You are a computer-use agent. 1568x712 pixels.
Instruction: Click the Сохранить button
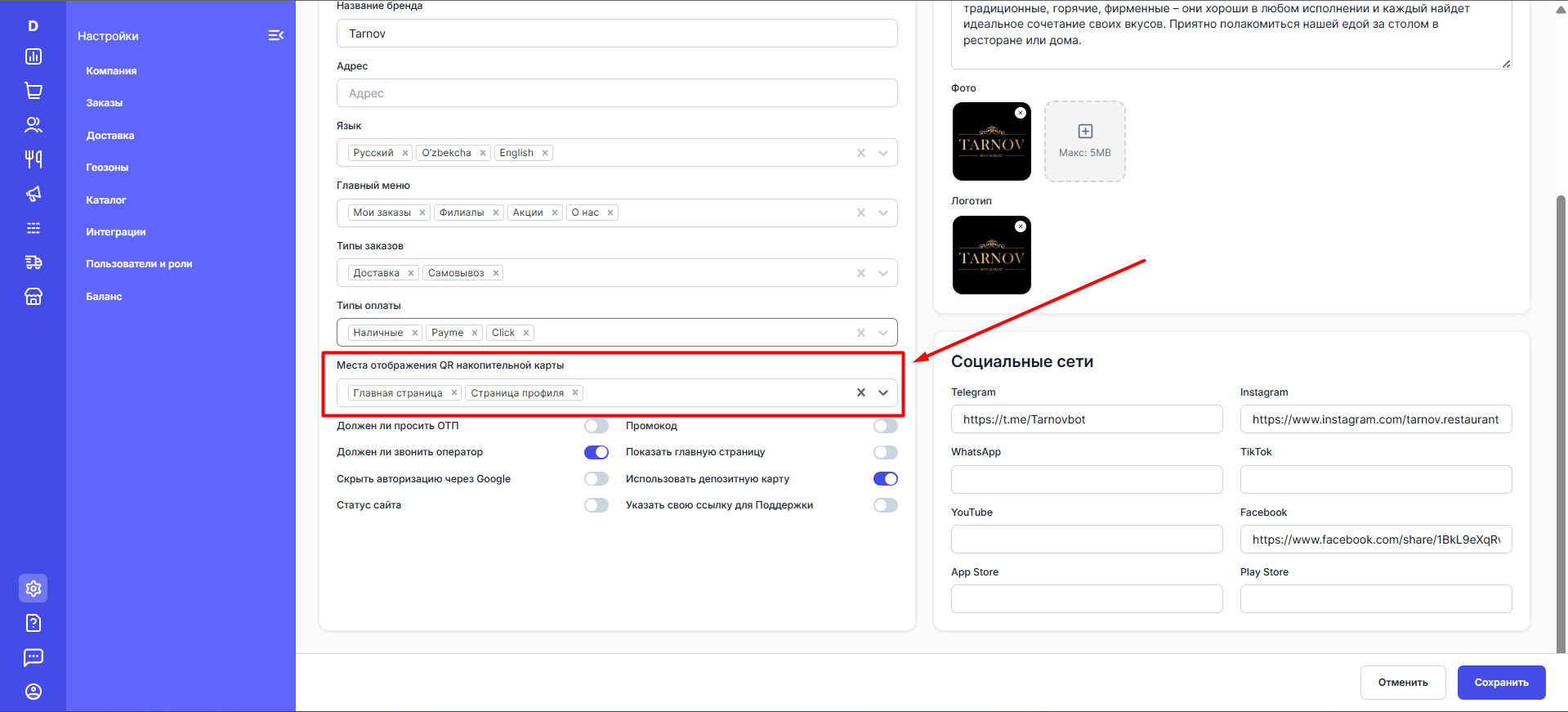pyautogui.click(x=1501, y=683)
